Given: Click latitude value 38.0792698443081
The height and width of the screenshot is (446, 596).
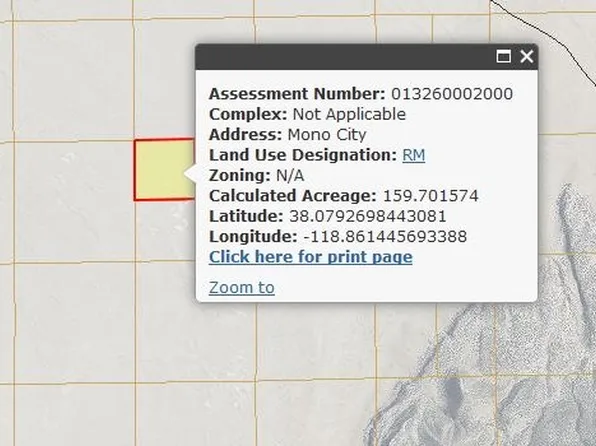Looking at the screenshot, I should point(368,216).
